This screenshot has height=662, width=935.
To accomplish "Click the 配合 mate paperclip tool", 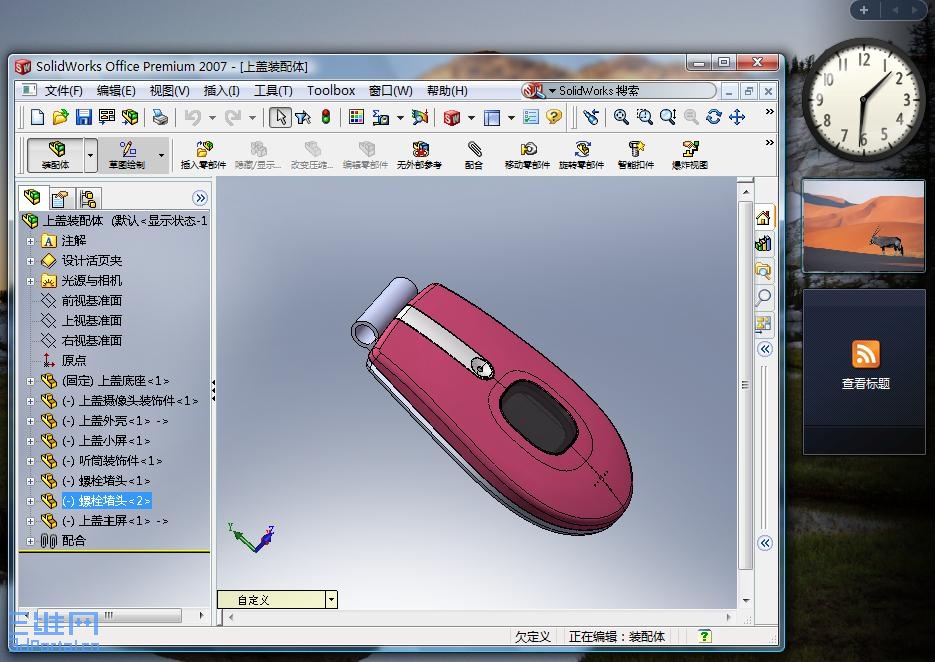I will coord(473,155).
